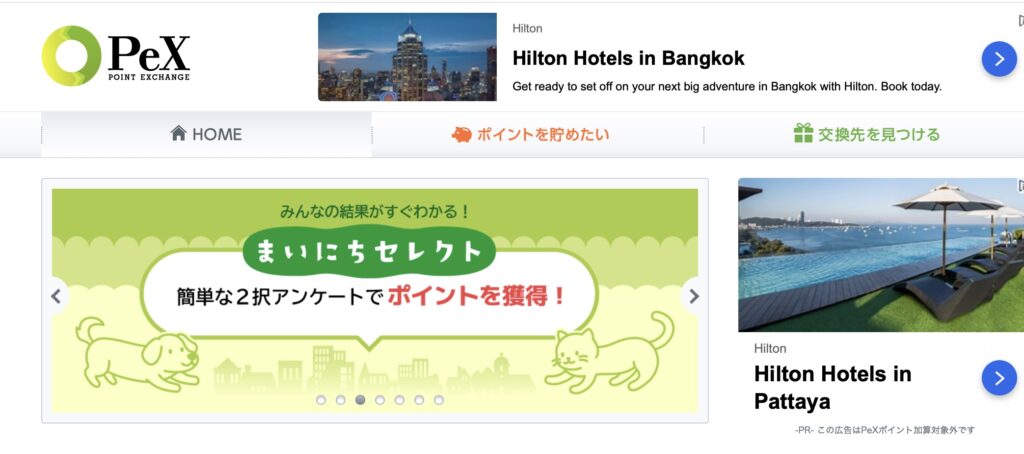Screen dimensions: 1024x454
Task: Click the PeX green ring logo
Action: click(x=71, y=56)
